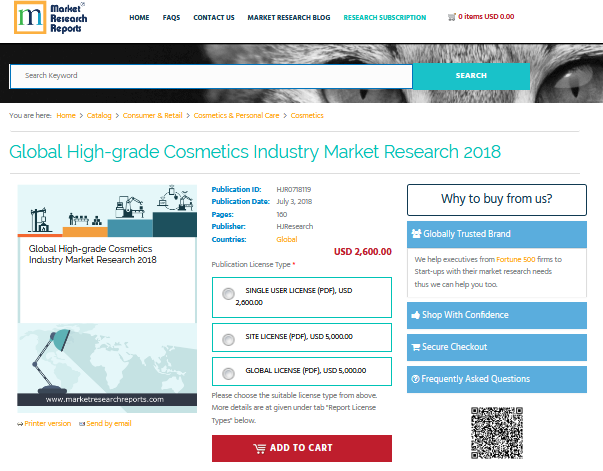Expand the Shop With Confidence section
Screen dimensions: 603x471
[497, 315]
